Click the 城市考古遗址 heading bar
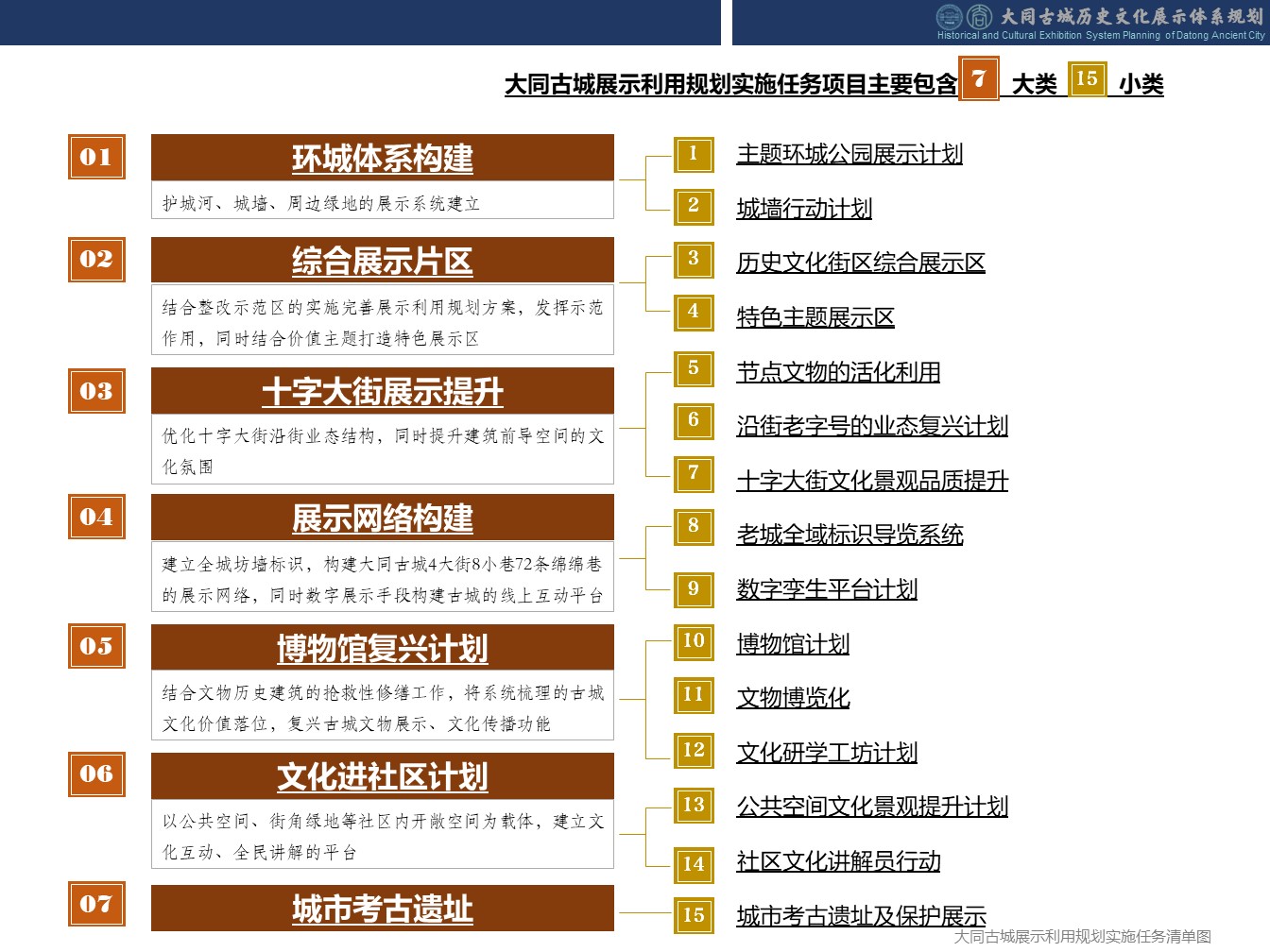1270x952 pixels. (383, 909)
